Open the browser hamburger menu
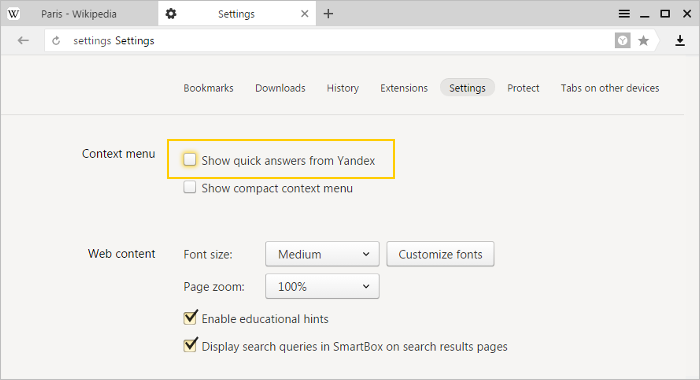The image size is (700, 380). tap(624, 14)
